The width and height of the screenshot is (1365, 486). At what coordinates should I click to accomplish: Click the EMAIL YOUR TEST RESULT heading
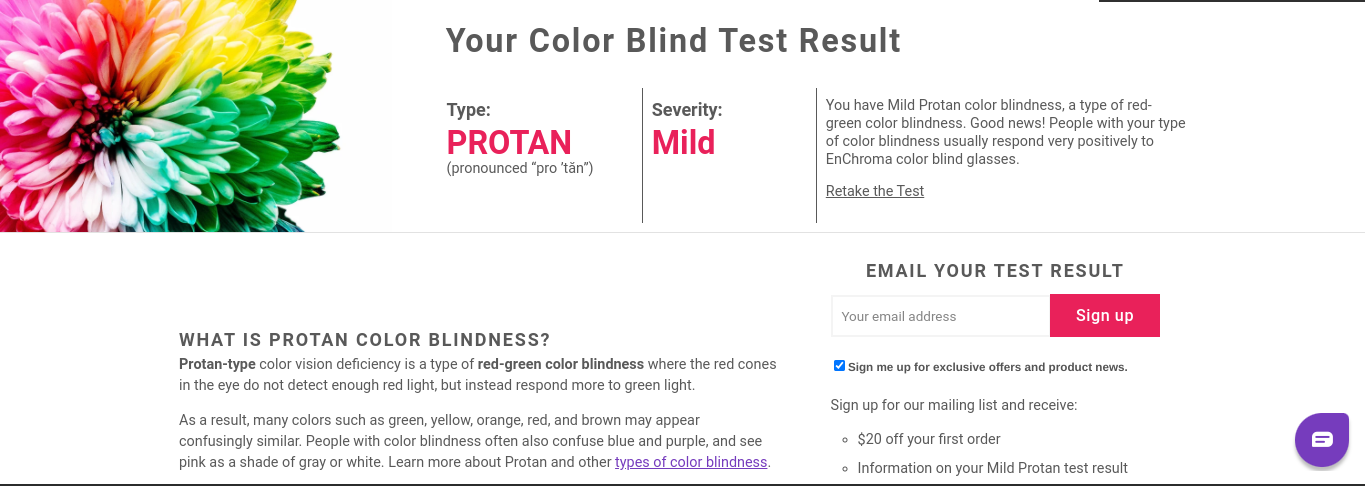(x=994, y=271)
